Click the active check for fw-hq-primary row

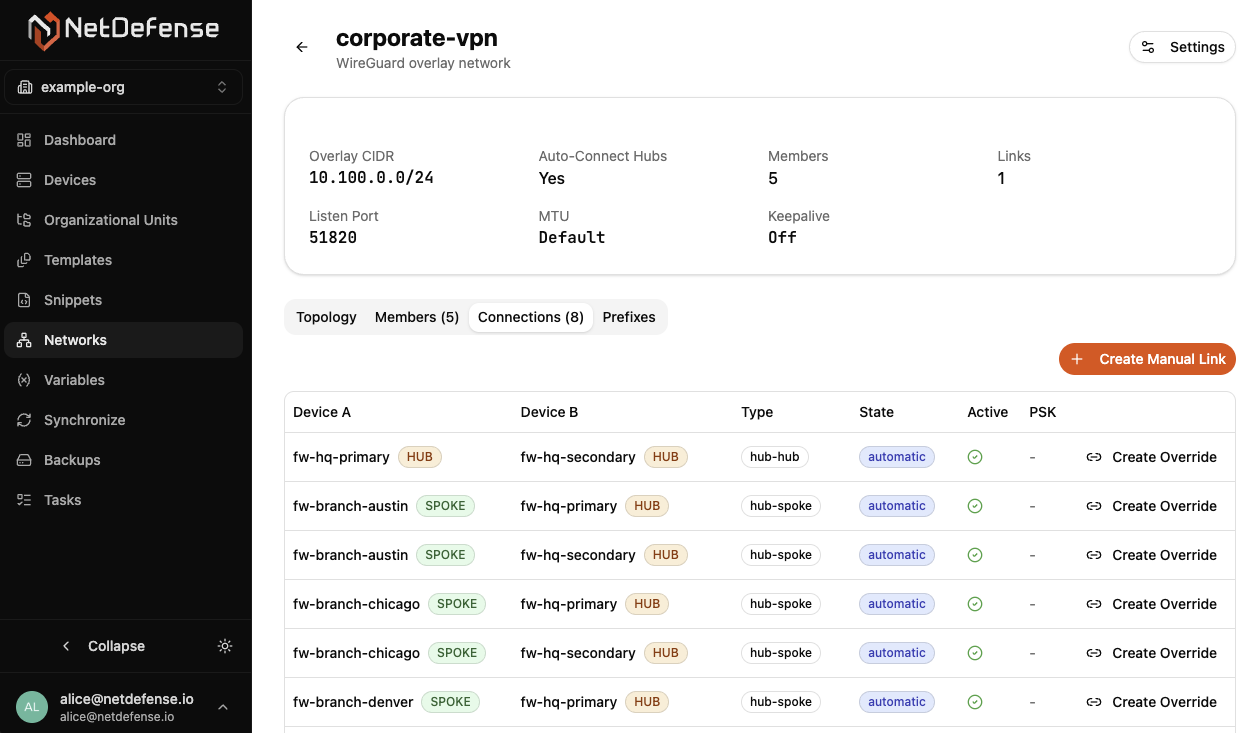click(975, 457)
